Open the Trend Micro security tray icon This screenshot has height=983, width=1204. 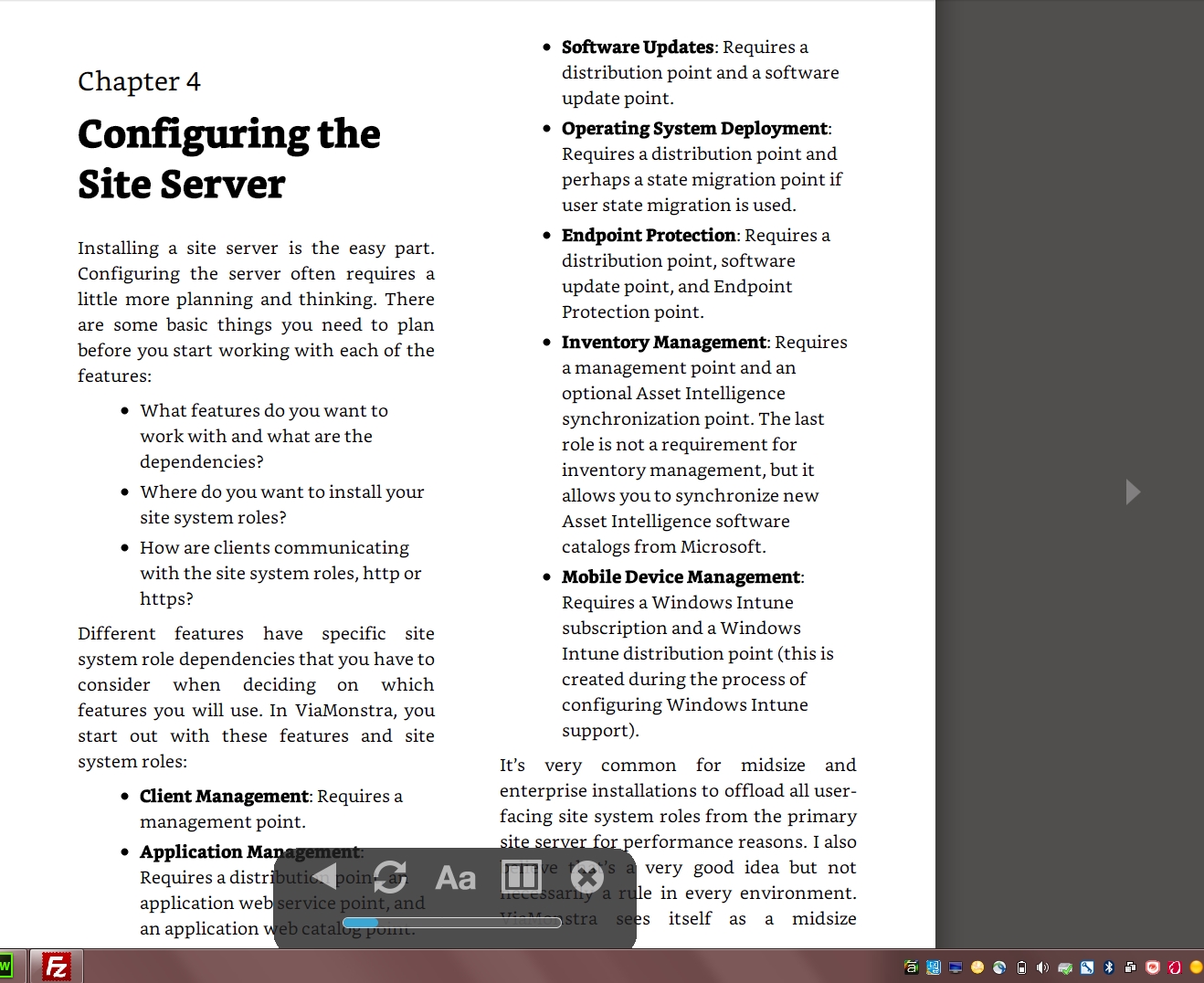(1152, 967)
